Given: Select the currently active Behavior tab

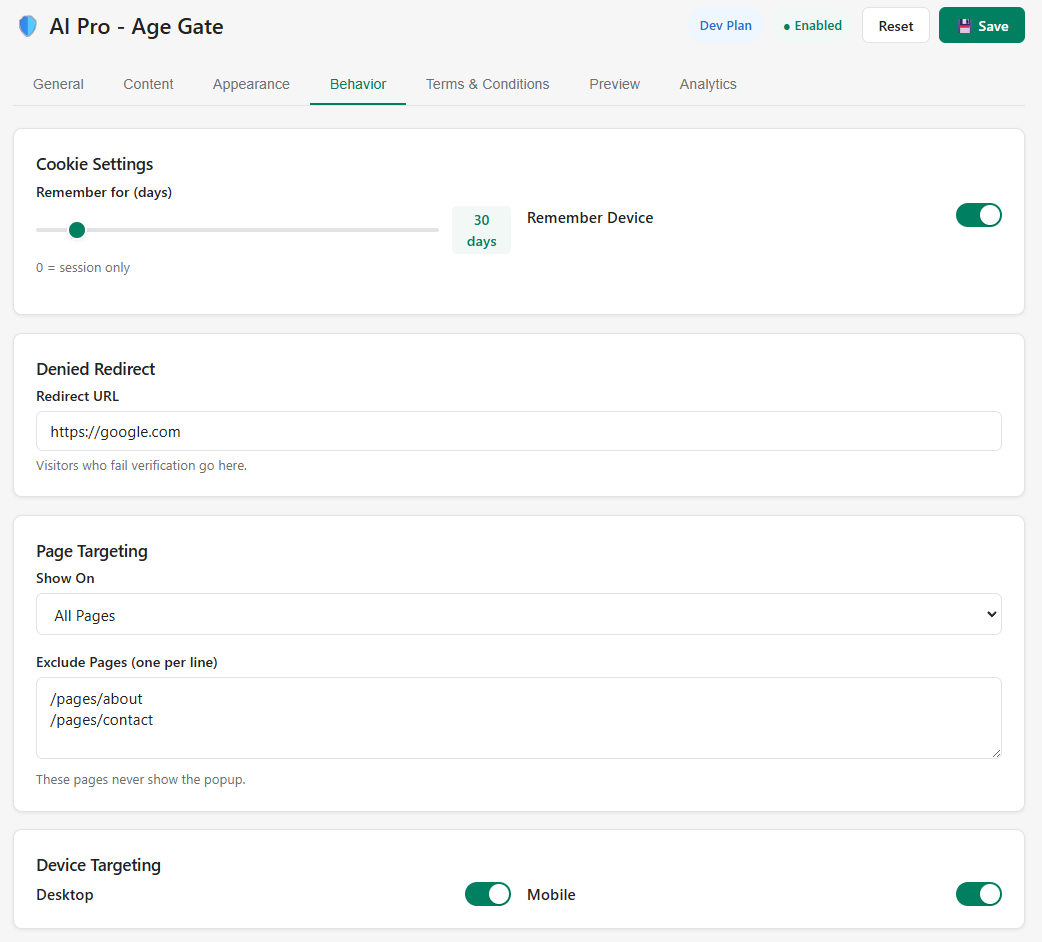Looking at the screenshot, I should tap(357, 84).
